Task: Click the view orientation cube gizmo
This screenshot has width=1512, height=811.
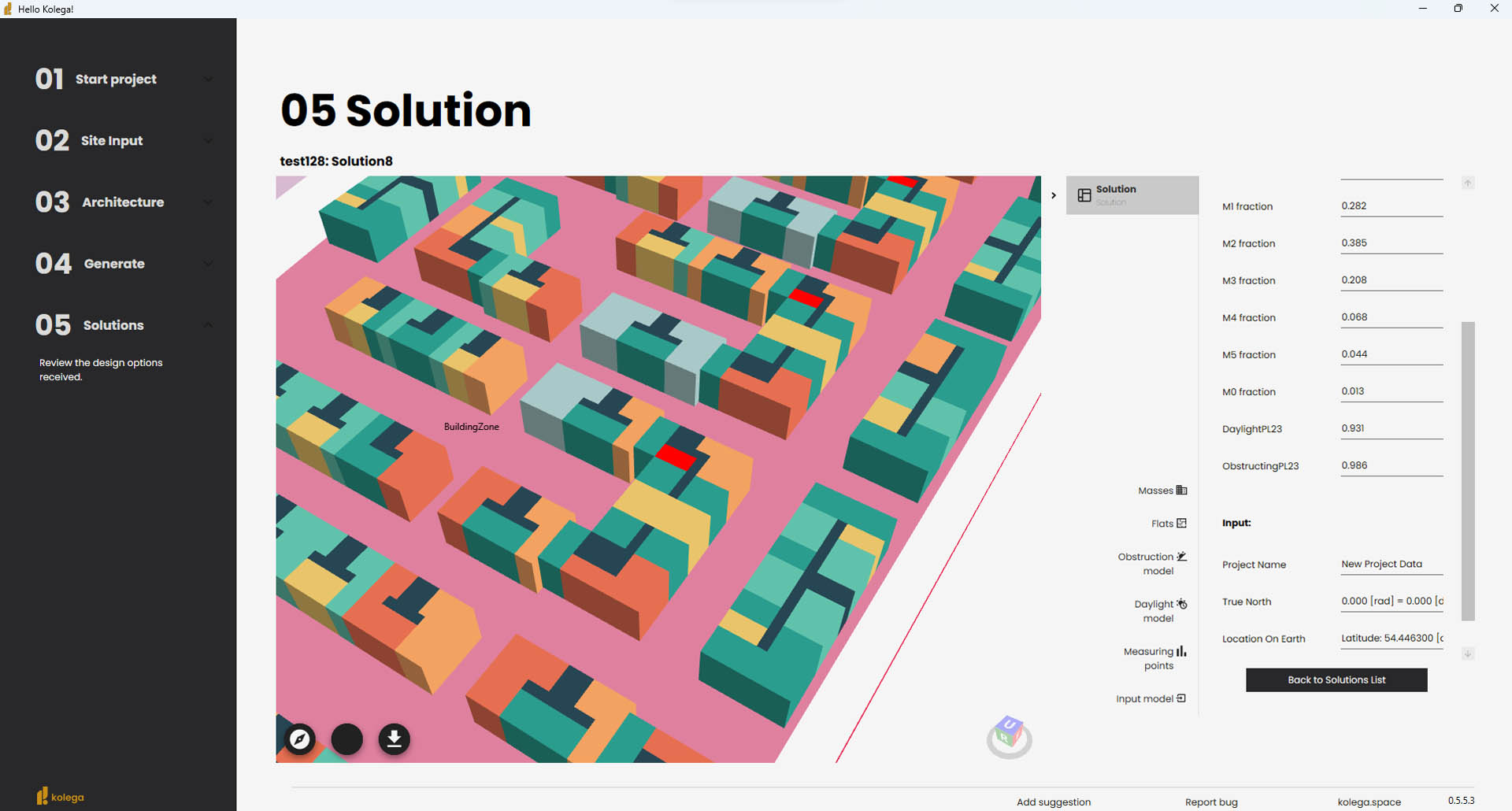Action: coord(1009,736)
